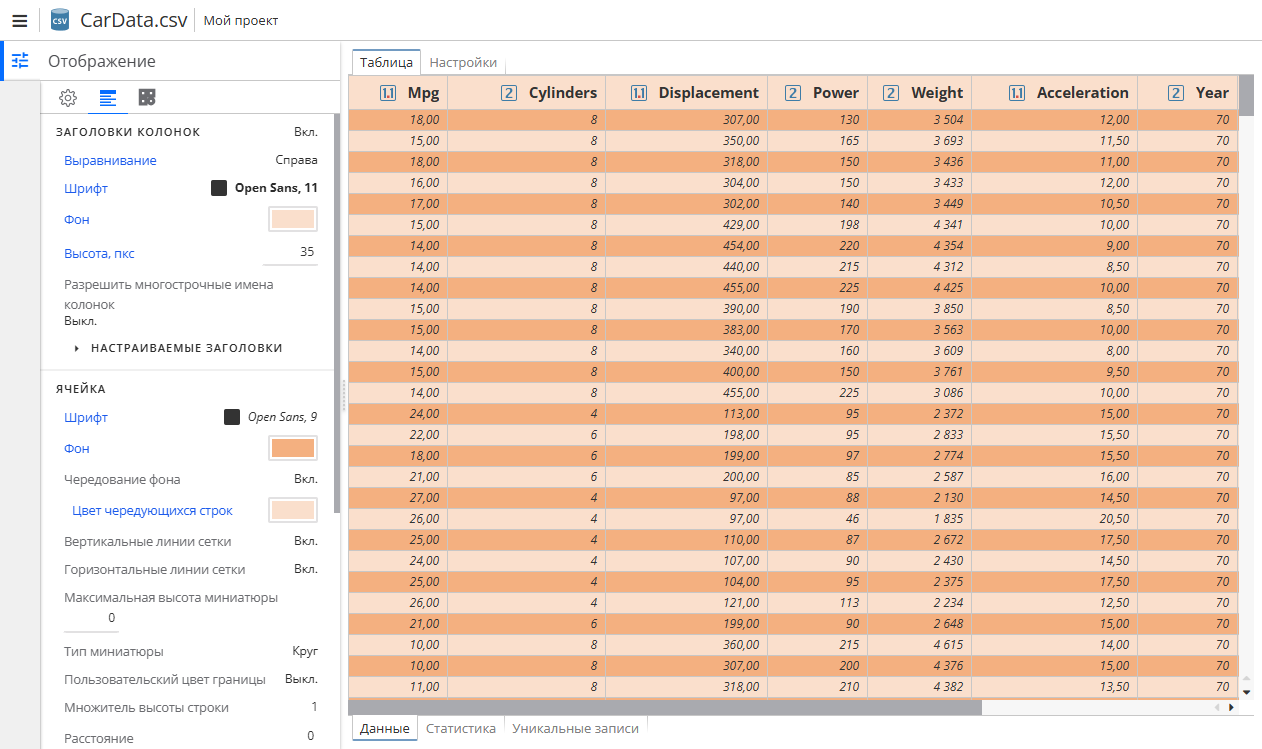This screenshot has height=749, width=1262.
Task: Switch to the Настройки tab
Action: pos(464,61)
